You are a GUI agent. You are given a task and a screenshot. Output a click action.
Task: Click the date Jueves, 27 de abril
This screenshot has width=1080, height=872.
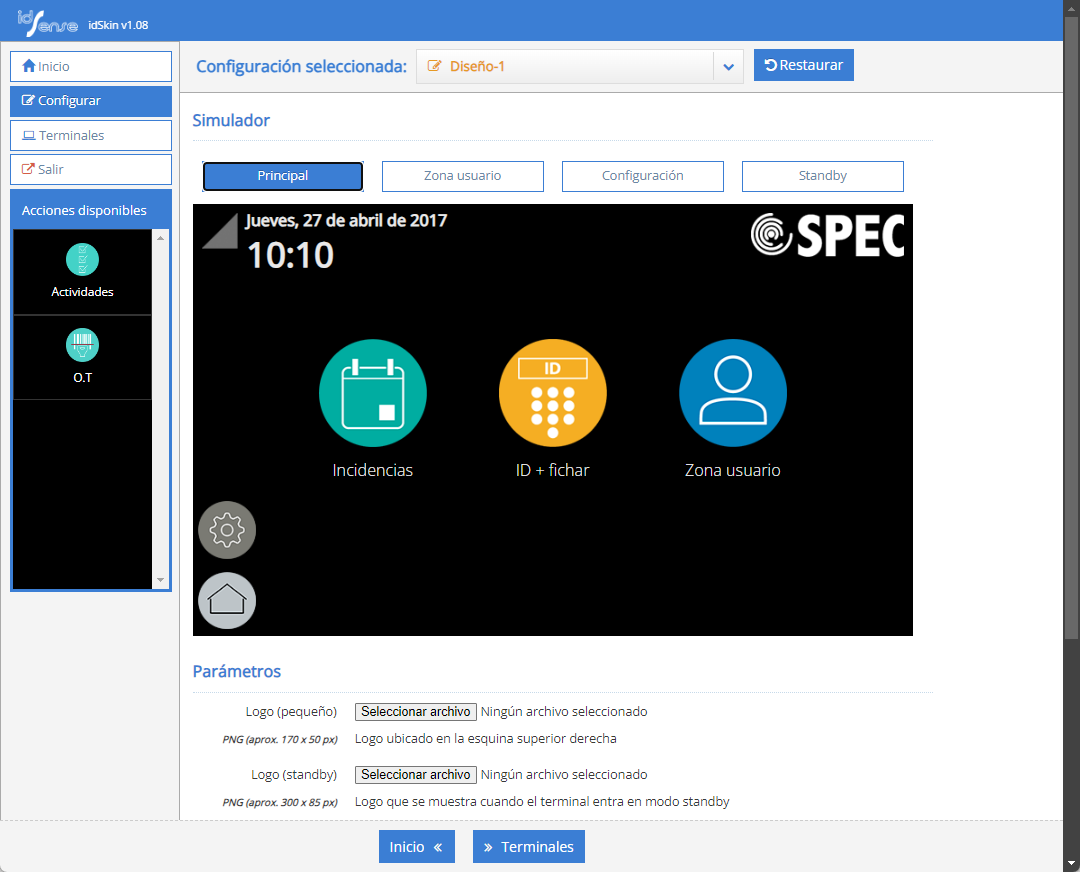coord(346,221)
